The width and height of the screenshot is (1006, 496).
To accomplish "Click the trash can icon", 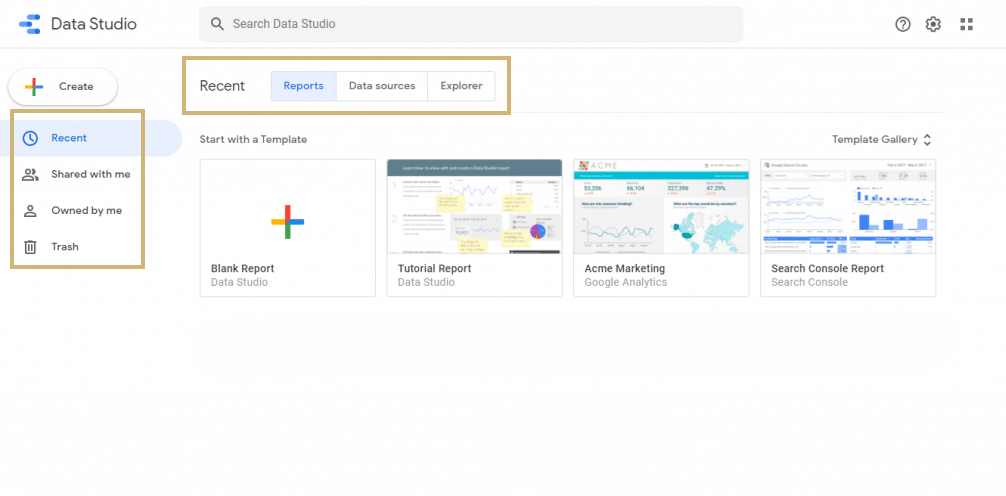I will coord(30,247).
